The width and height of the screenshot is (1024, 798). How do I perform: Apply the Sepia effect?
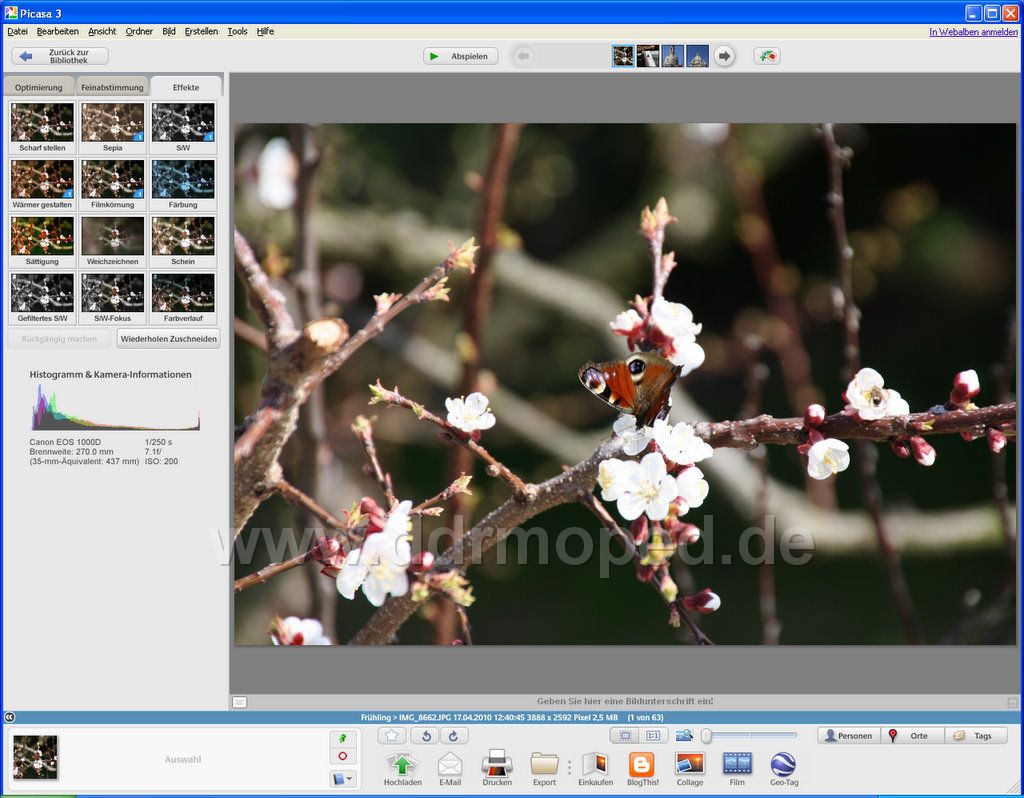pyautogui.click(x=112, y=123)
